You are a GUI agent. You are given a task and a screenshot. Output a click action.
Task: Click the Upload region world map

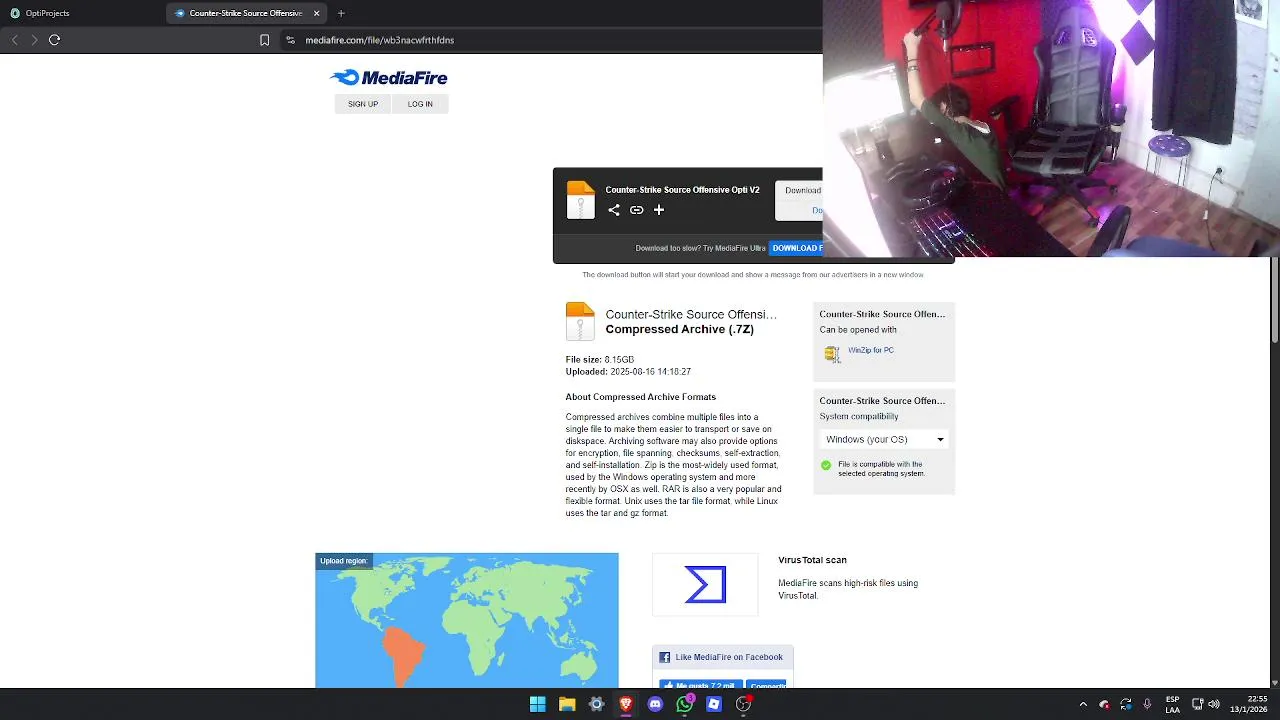pos(467,620)
